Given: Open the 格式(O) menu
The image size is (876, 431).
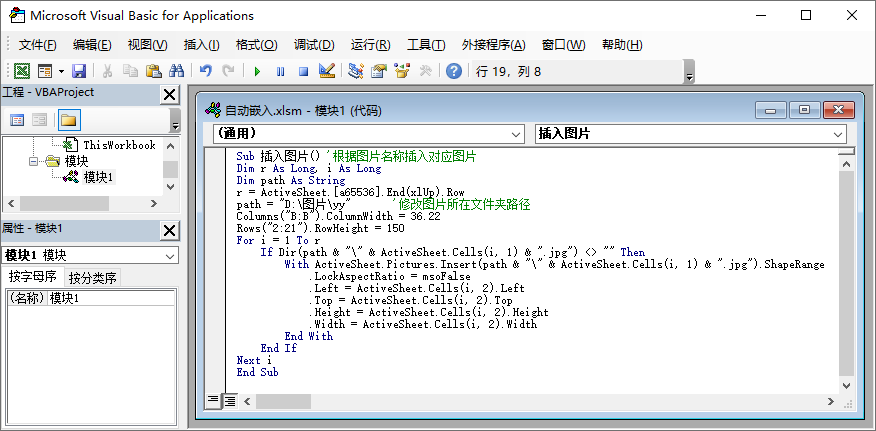Looking at the screenshot, I should coord(256,45).
